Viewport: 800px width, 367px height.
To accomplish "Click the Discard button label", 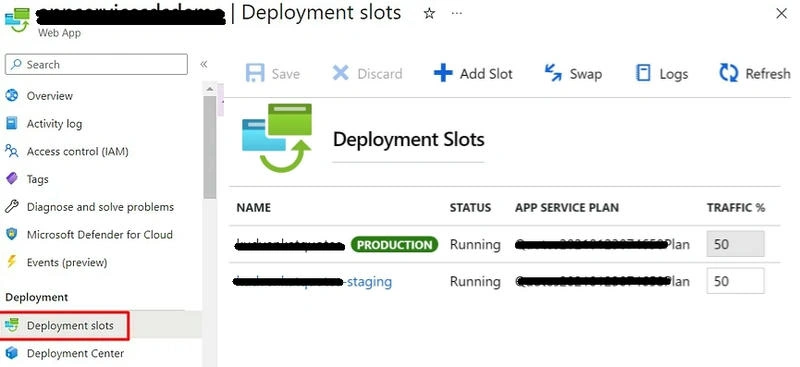I will tap(380, 74).
